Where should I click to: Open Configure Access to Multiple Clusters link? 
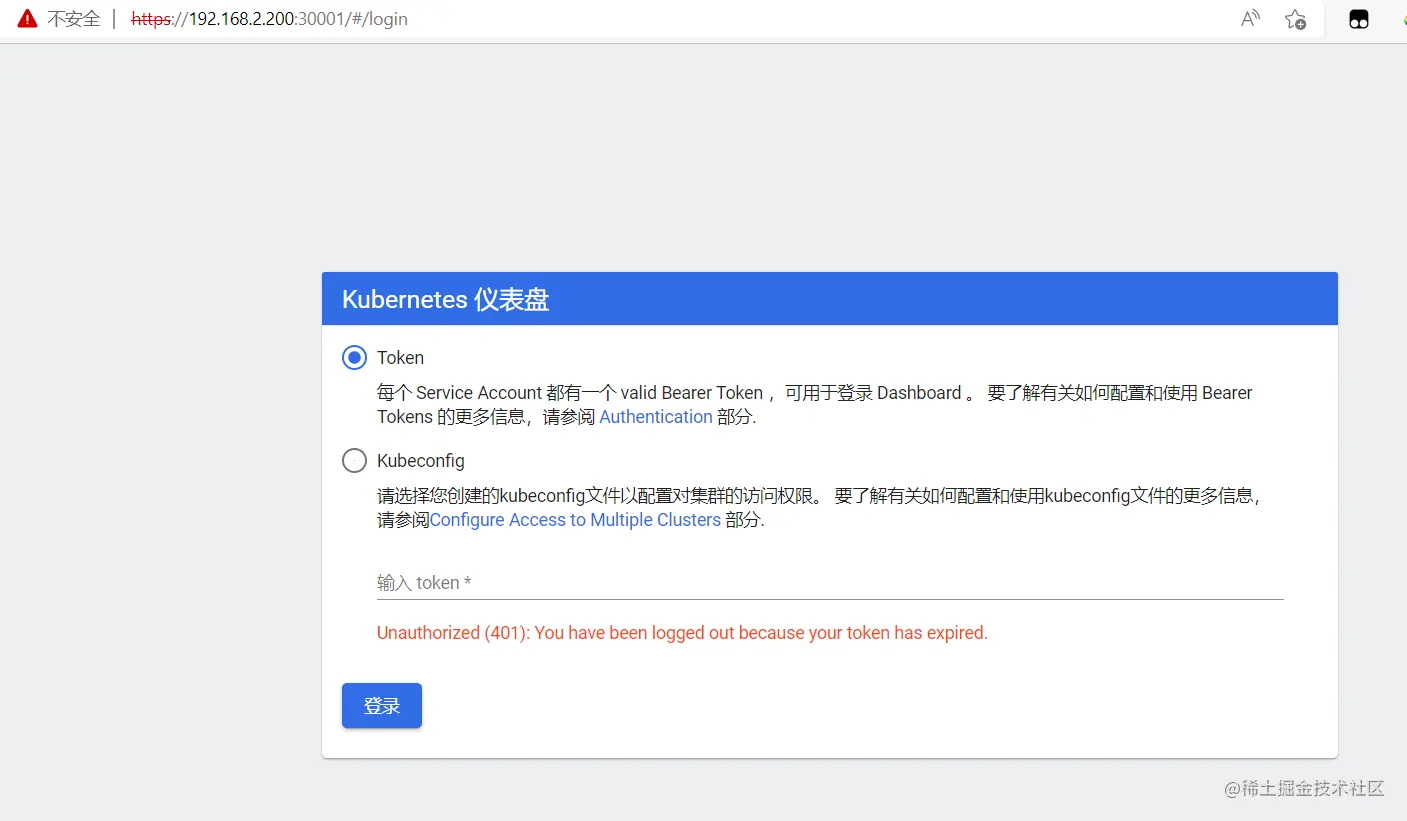pos(575,520)
